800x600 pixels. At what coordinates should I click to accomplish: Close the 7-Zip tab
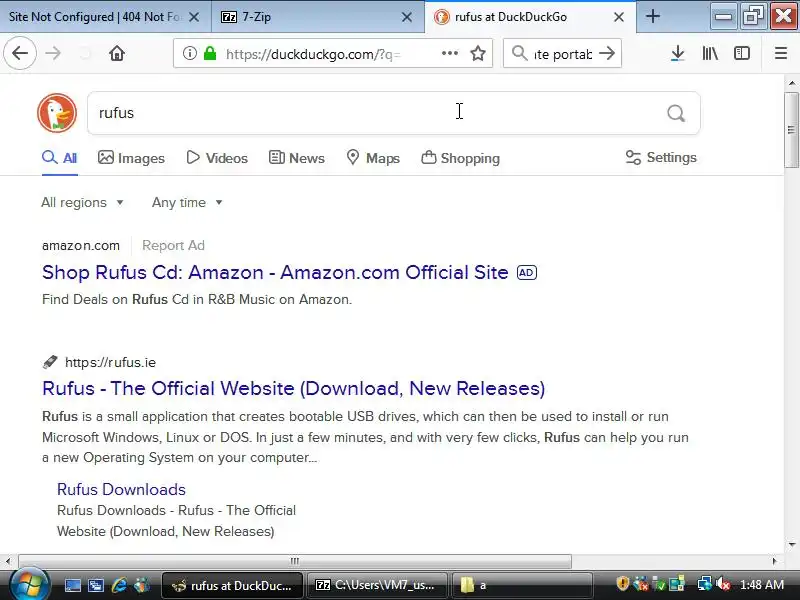tap(407, 17)
